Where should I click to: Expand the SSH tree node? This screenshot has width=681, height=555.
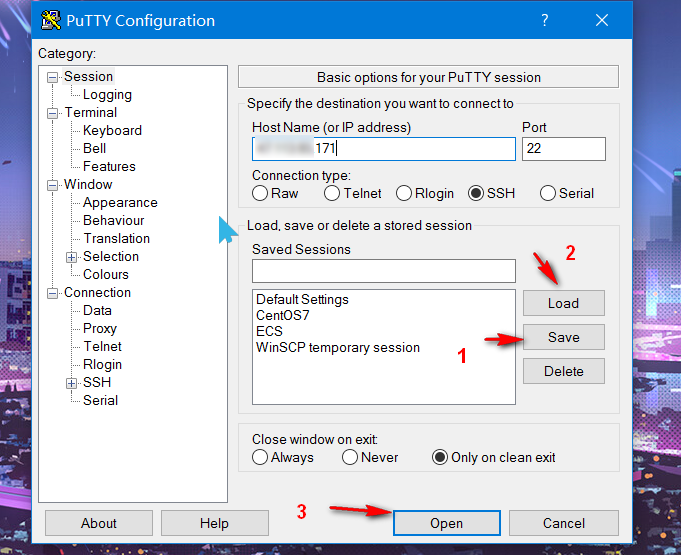click(71, 383)
